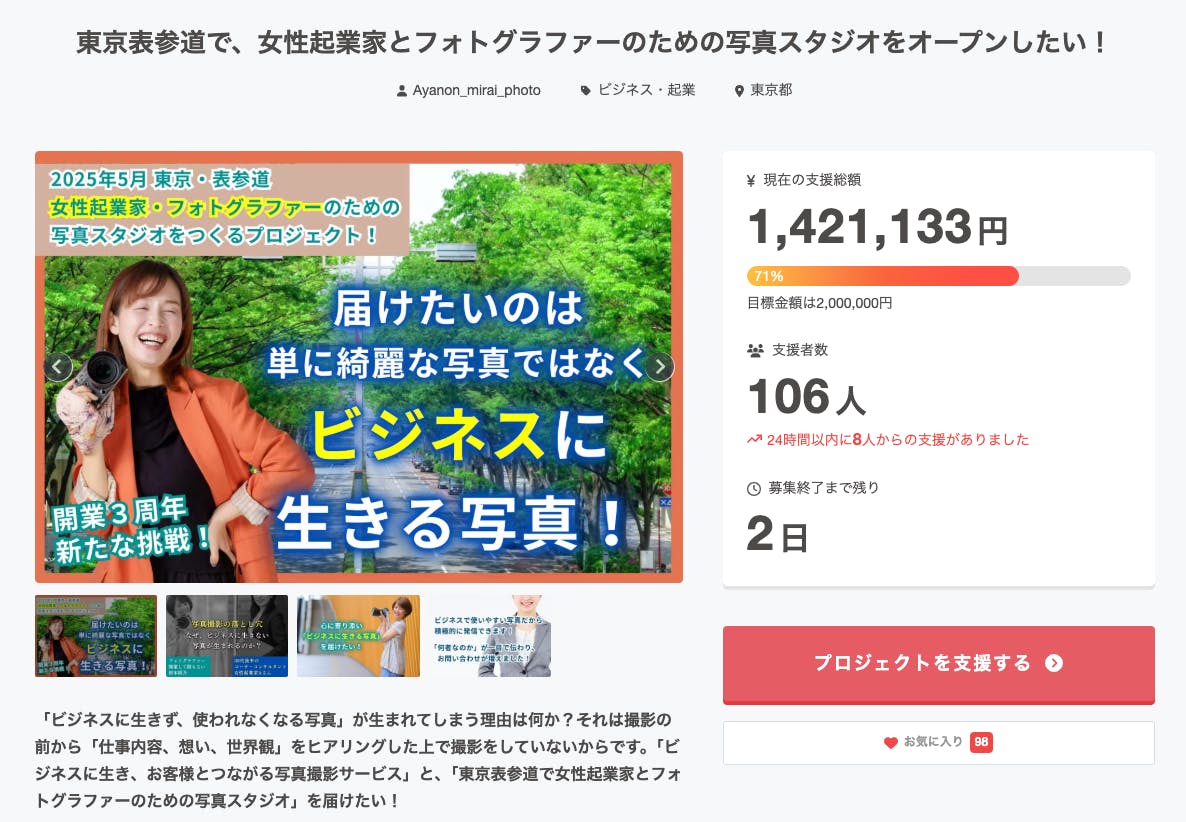1186x822 pixels.
Task: Click the heart icon in お気に入り button
Action: click(x=890, y=743)
